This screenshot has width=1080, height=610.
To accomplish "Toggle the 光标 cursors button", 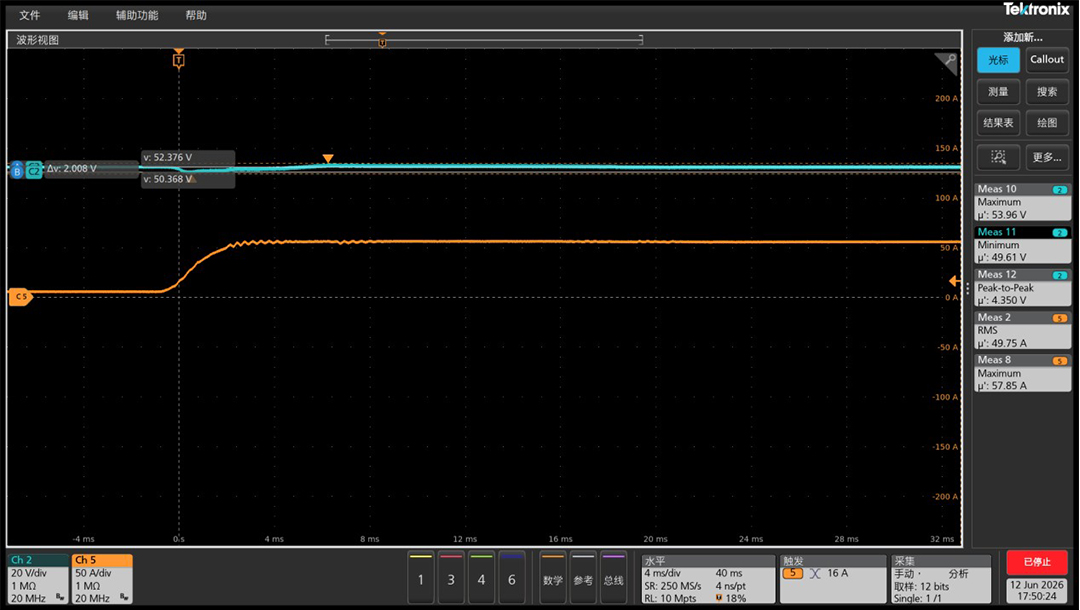I will (998, 60).
